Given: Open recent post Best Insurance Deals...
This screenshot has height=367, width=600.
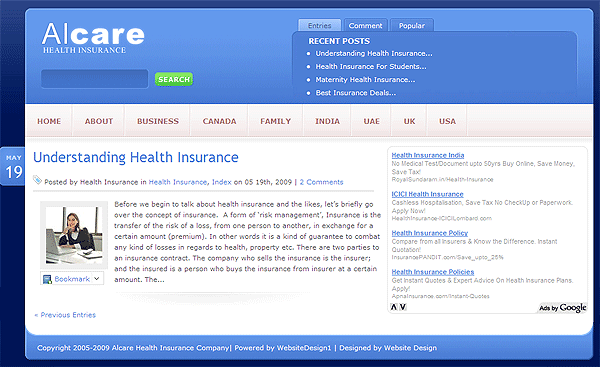Looking at the screenshot, I should 355,93.
